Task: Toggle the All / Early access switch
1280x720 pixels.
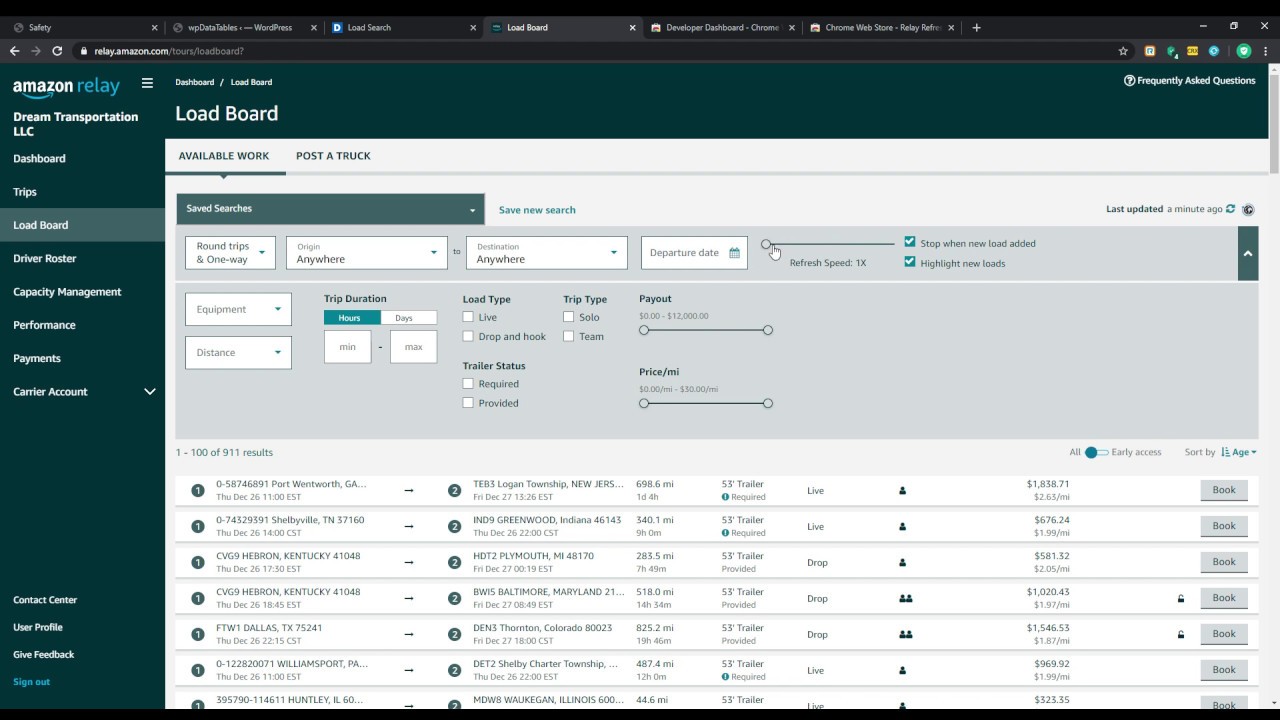Action: tap(1096, 452)
